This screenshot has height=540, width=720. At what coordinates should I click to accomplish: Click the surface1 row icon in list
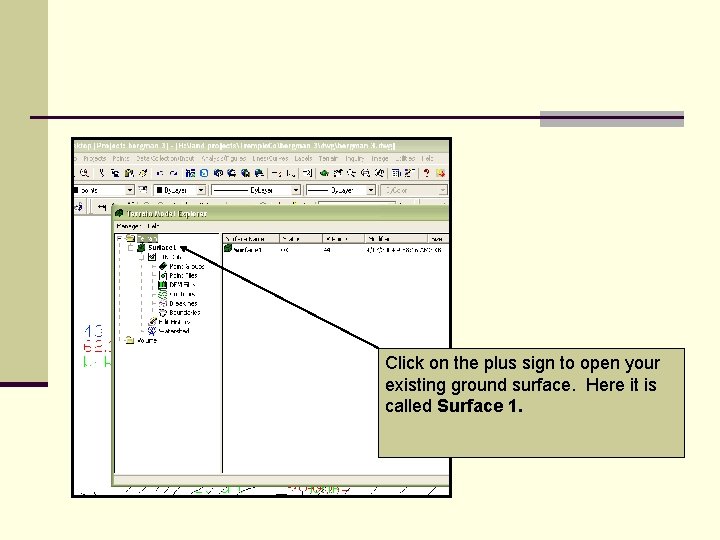click(228, 249)
